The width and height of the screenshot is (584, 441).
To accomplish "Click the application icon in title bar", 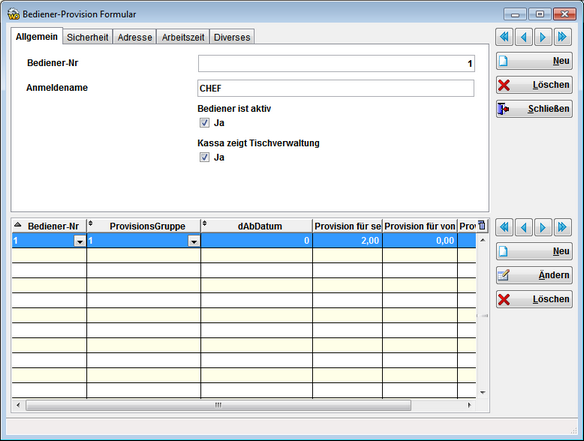I will (13, 14).
